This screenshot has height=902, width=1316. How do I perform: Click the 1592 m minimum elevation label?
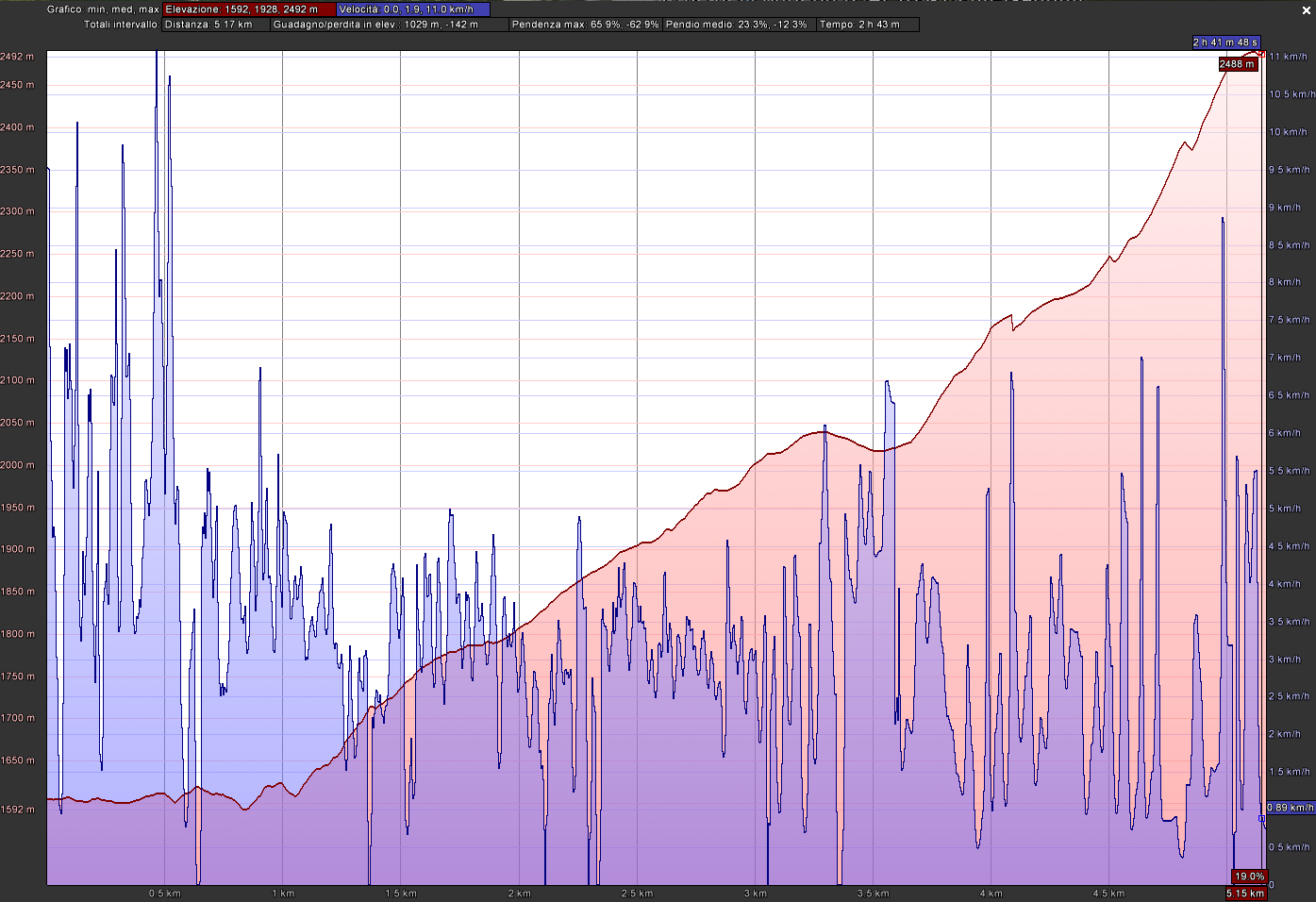click(x=17, y=810)
